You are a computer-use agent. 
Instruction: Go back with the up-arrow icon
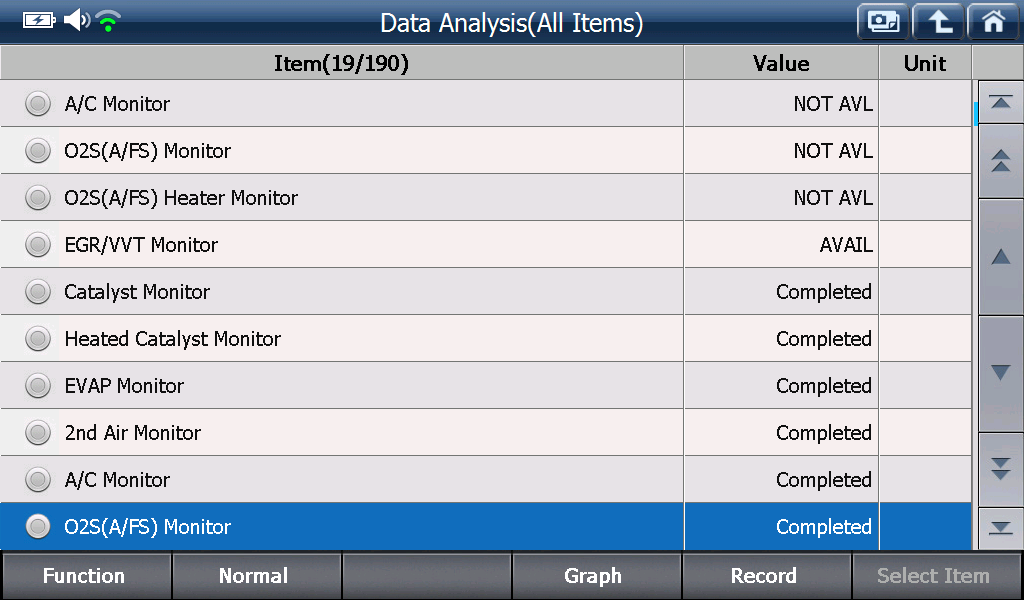click(938, 22)
